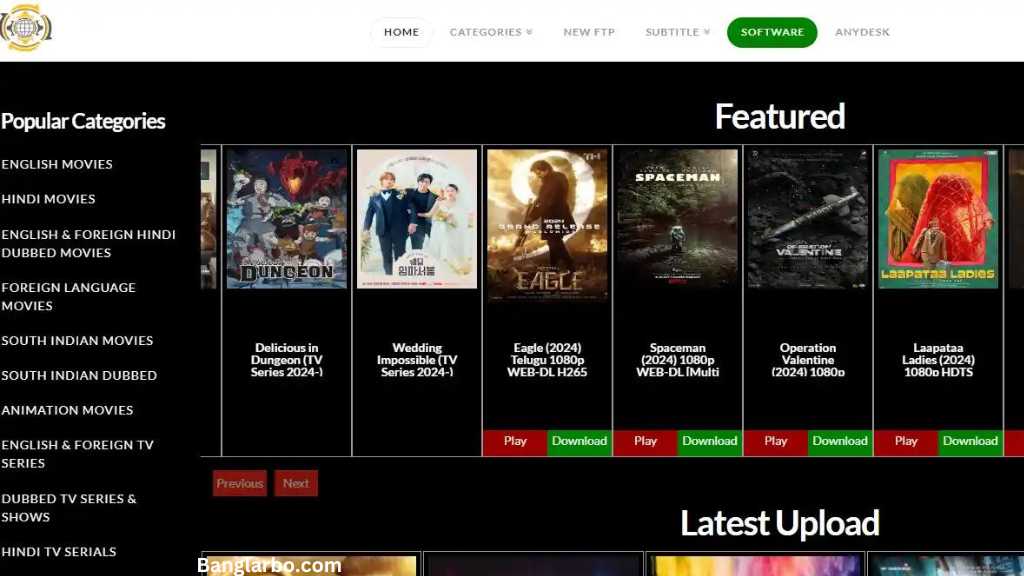Expand the Categories dropdown menu
Viewport: 1024px width, 576px height.
click(x=490, y=32)
